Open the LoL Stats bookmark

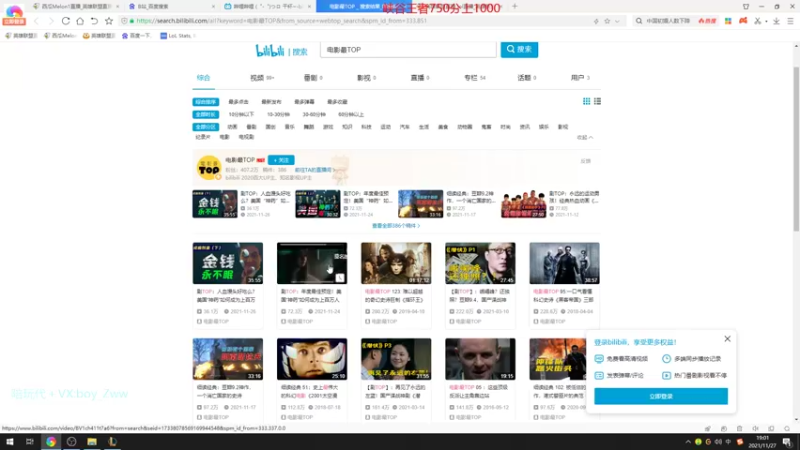(176, 36)
